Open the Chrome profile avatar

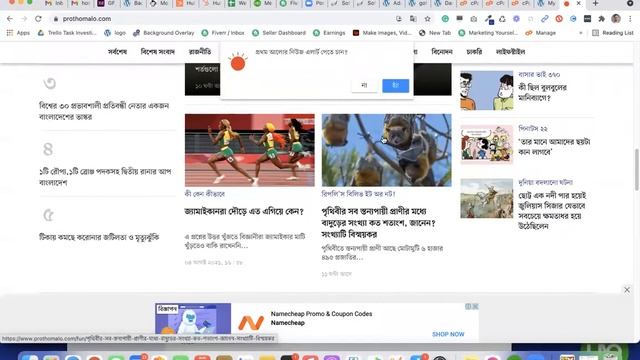point(616,19)
